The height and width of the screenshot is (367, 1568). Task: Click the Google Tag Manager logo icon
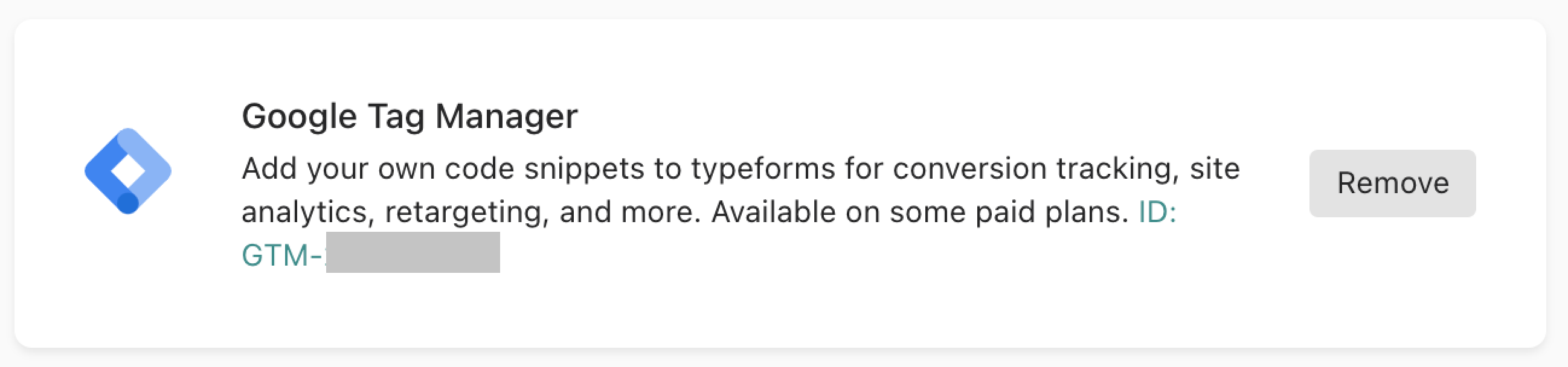128,171
